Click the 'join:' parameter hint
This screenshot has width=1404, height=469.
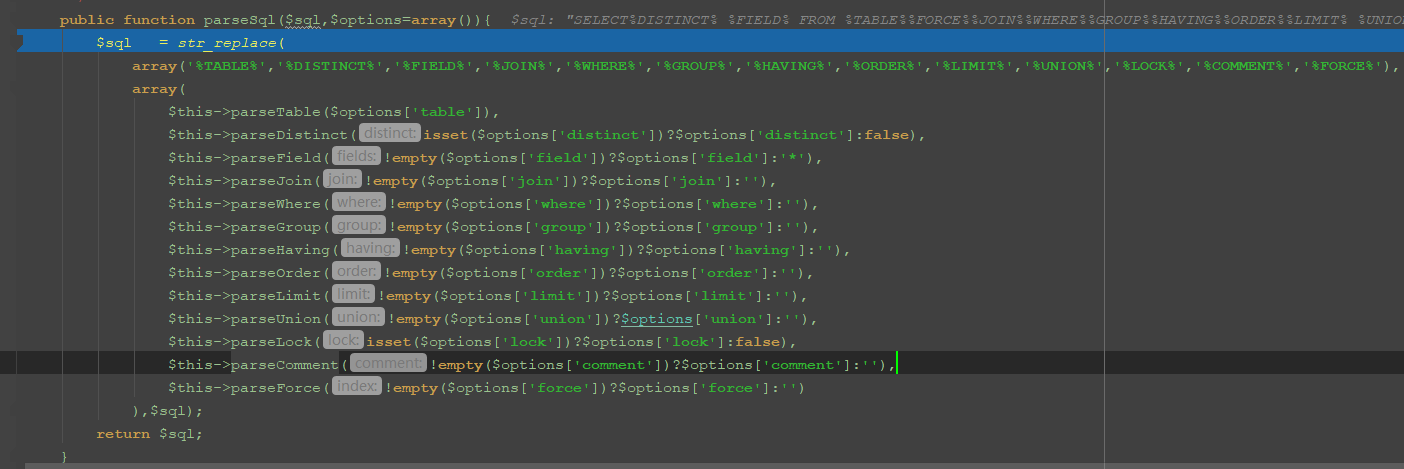[342, 180]
